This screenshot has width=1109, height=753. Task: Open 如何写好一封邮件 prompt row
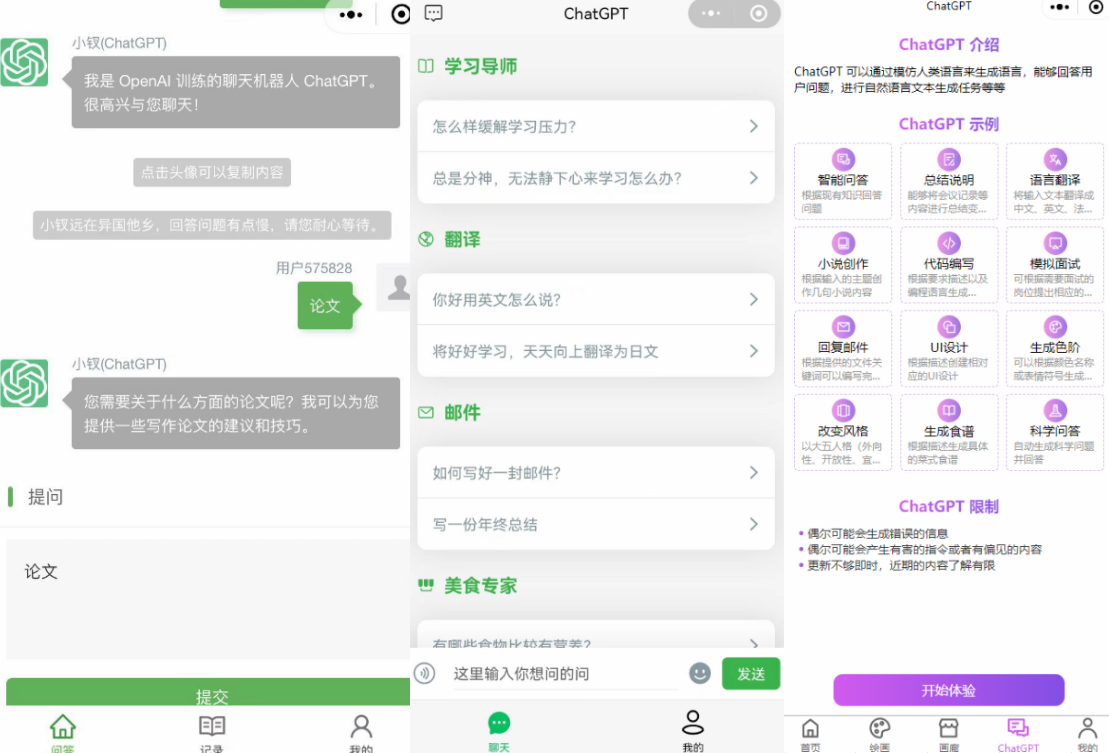(x=596, y=473)
